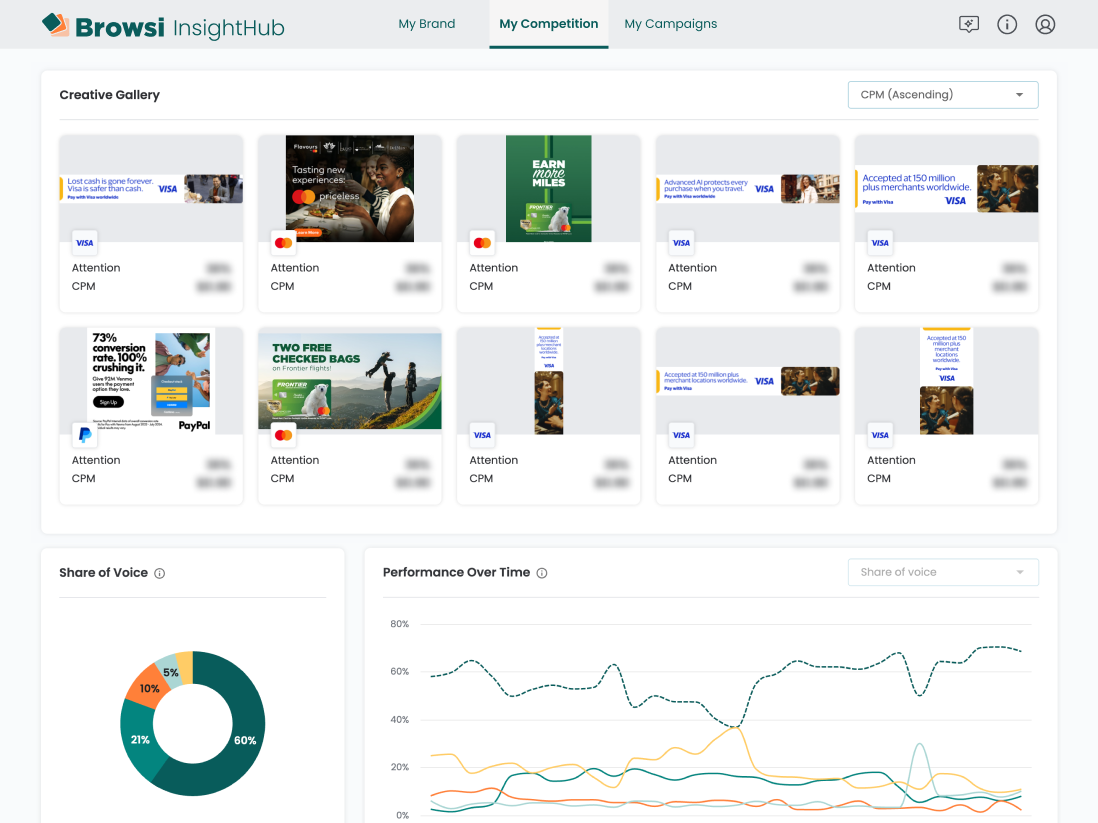Image resolution: width=1098 pixels, height=823 pixels.
Task: Click the 0% axis label on the chart
Action: click(403, 815)
